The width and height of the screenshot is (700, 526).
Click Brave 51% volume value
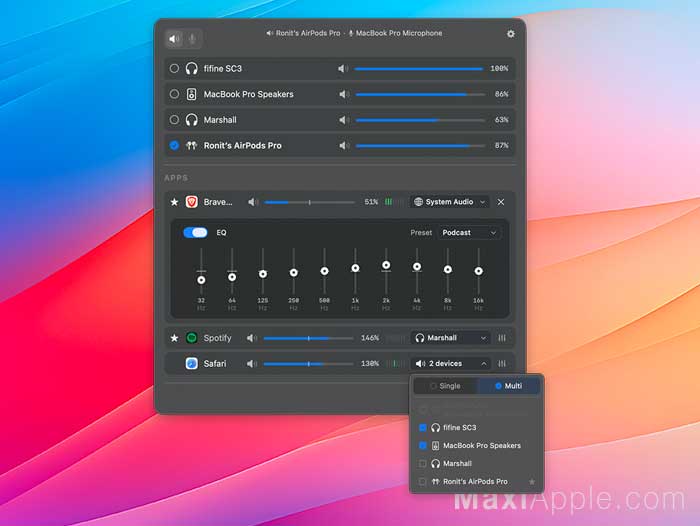click(x=371, y=202)
